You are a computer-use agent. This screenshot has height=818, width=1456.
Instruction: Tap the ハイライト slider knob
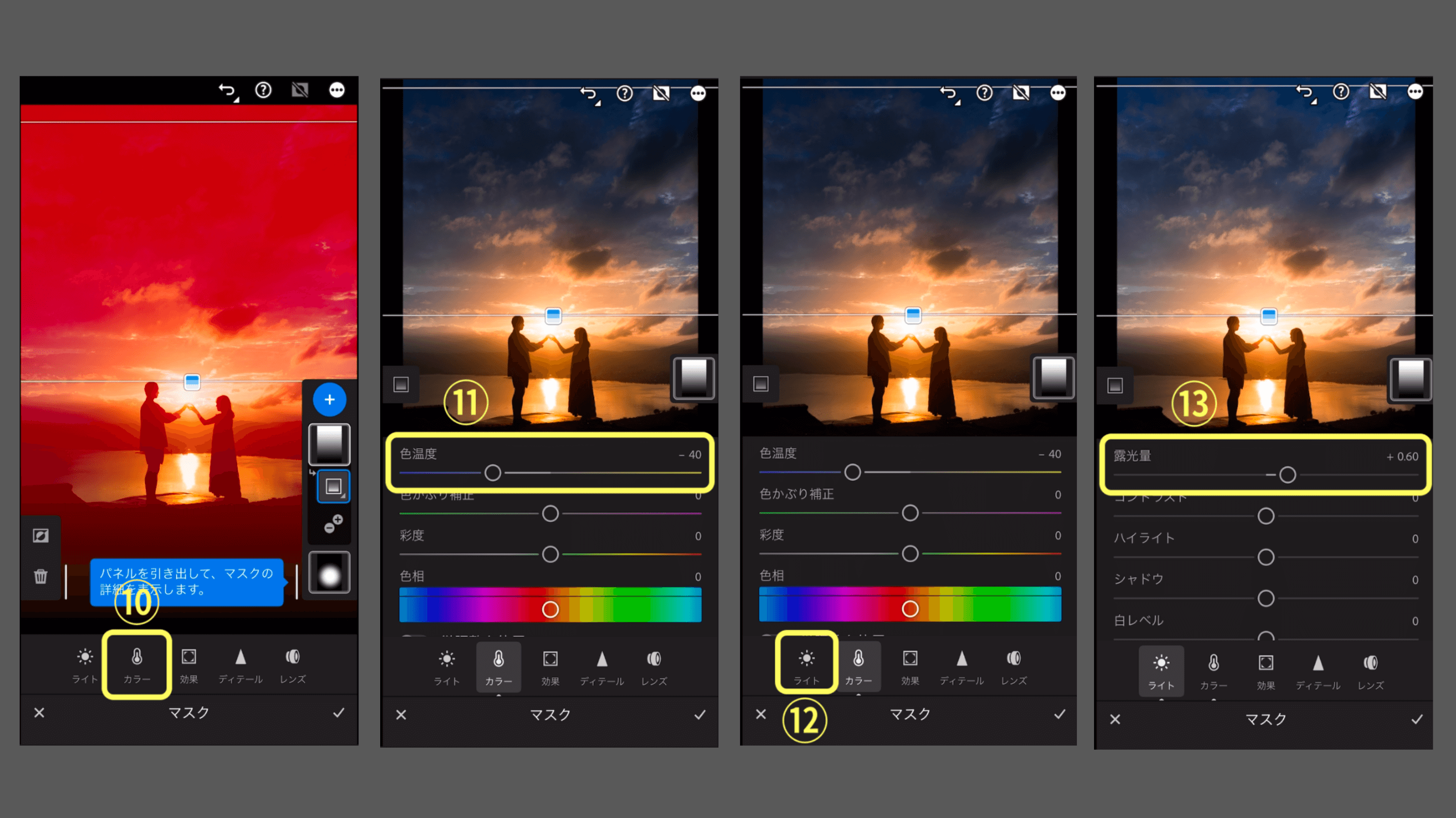point(1266,558)
